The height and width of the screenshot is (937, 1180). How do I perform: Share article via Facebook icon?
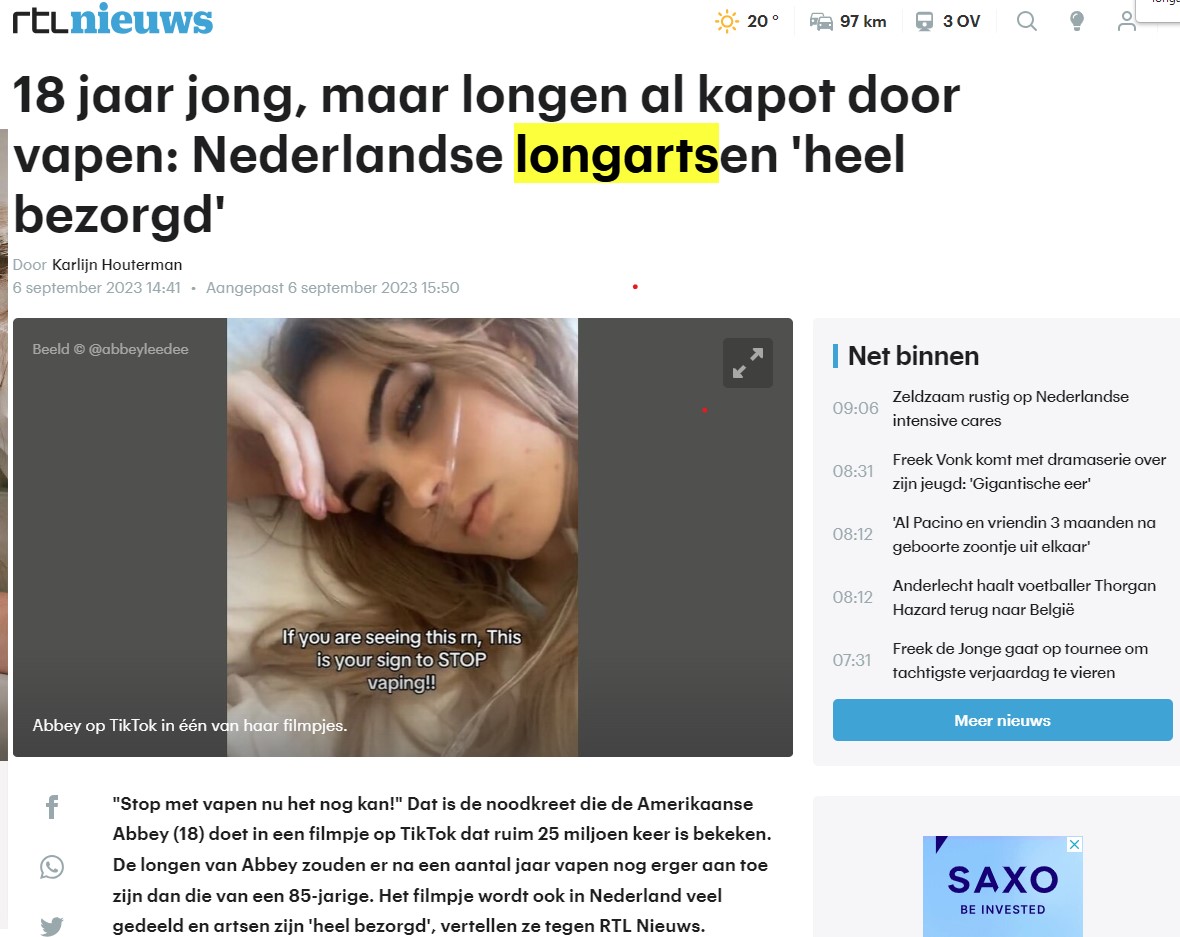pos(52,807)
